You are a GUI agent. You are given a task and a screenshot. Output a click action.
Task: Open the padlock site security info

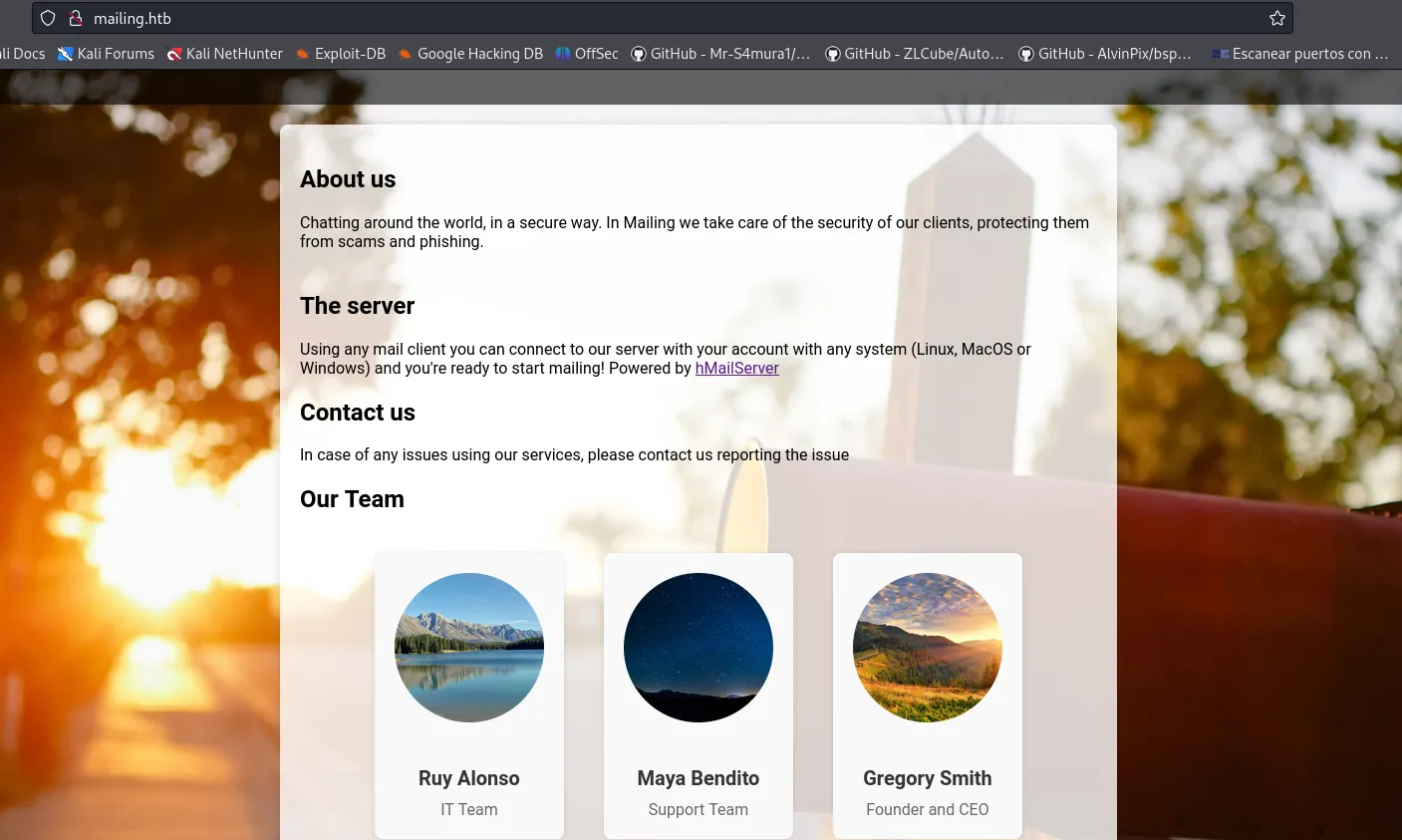(75, 18)
